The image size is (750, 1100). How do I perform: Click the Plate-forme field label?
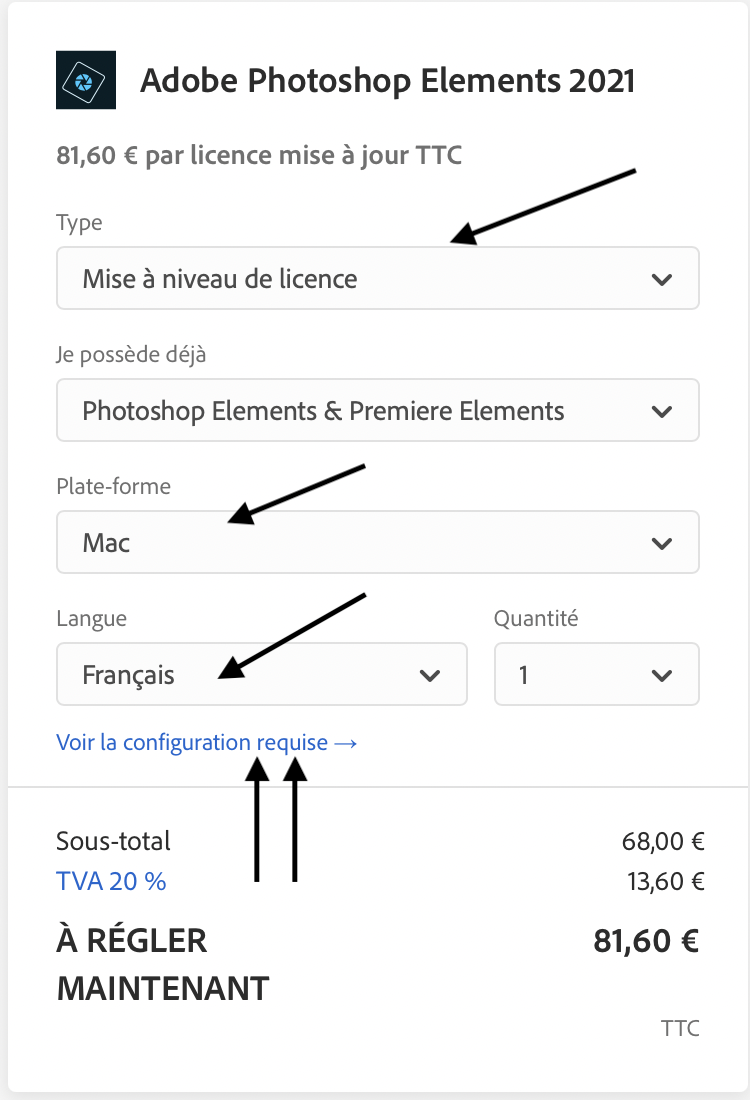(113, 487)
